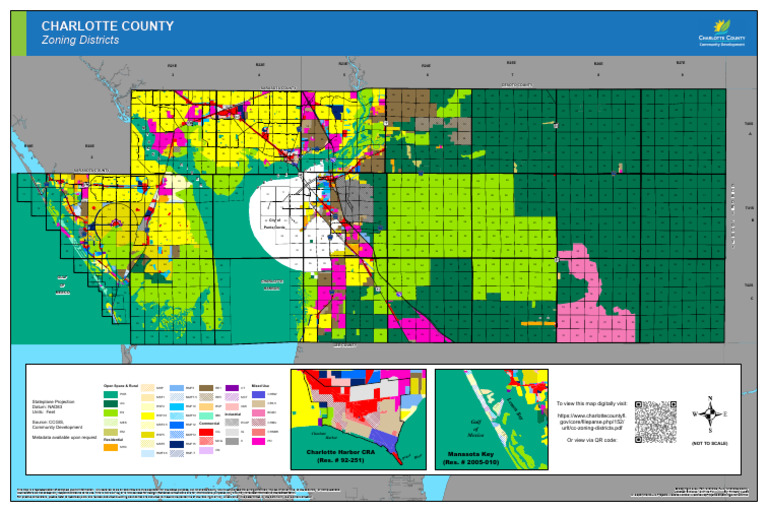Click the orange swatch under Residential heading

tap(111, 447)
